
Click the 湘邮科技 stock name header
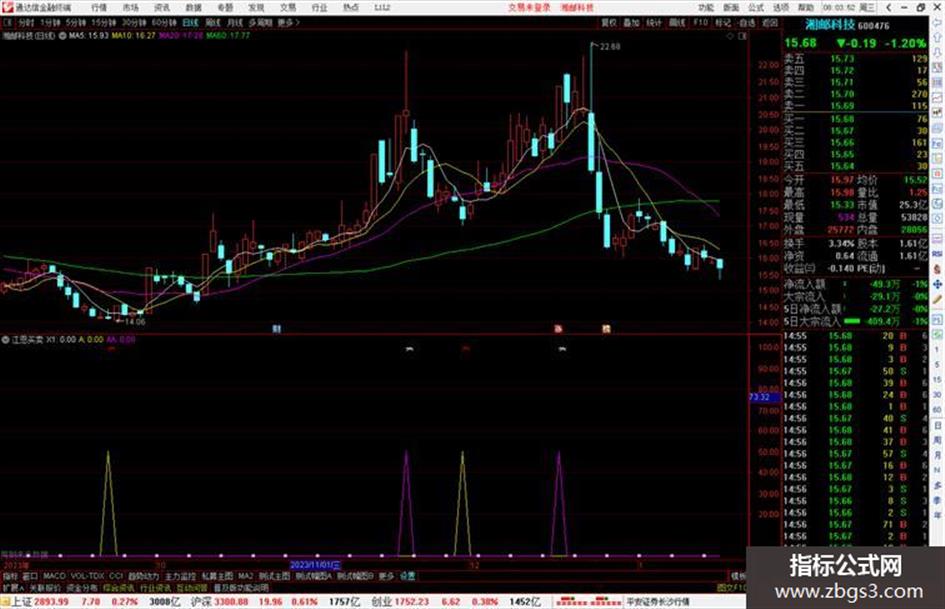pos(830,25)
